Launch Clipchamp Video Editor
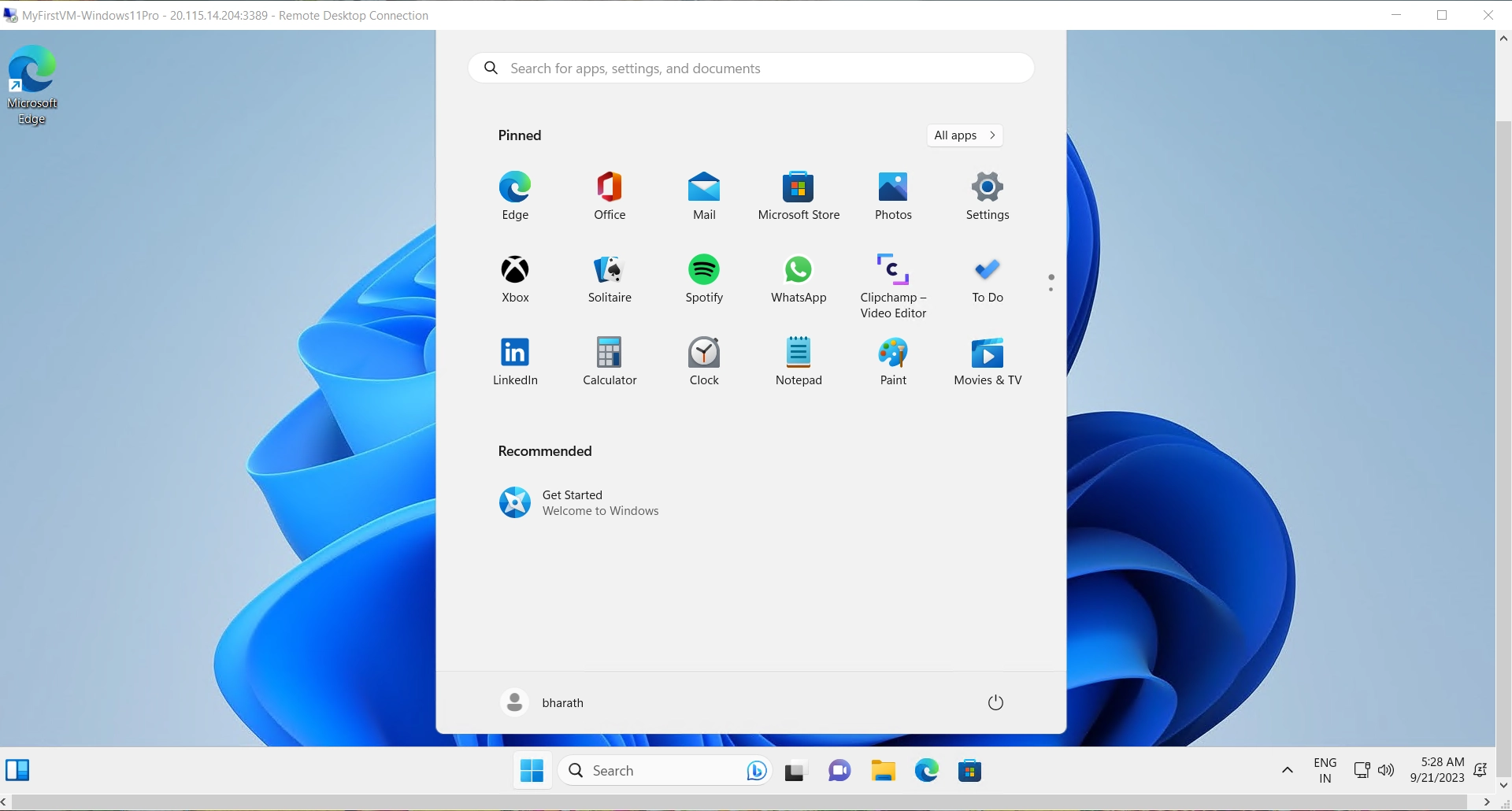This screenshot has height=811, width=1512. click(893, 286)
